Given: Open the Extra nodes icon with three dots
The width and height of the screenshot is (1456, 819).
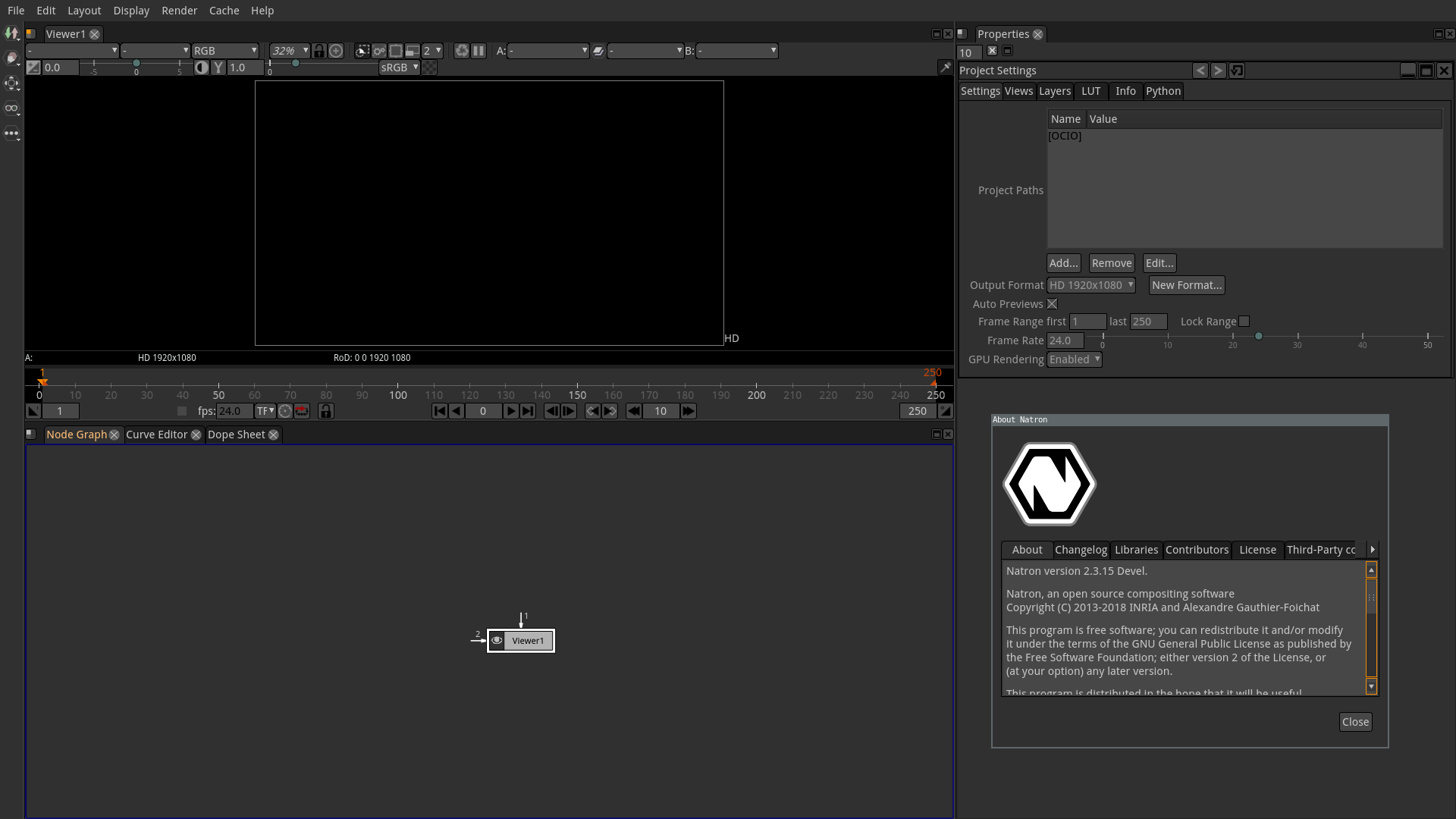Looking at the screenshot, I should point(12,133).
